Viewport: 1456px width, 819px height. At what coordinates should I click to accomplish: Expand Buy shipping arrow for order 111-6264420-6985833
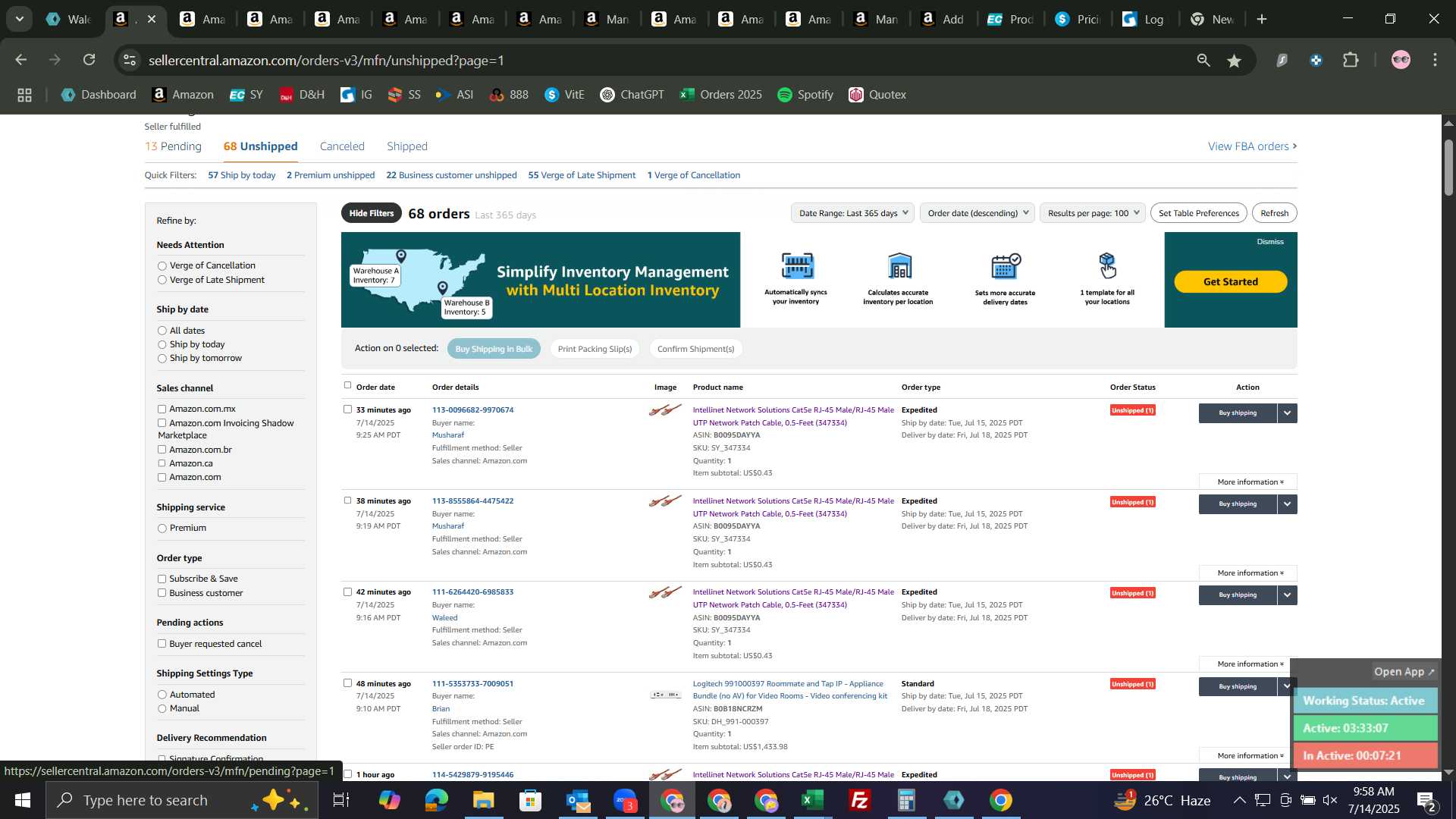coord(1287,595)
